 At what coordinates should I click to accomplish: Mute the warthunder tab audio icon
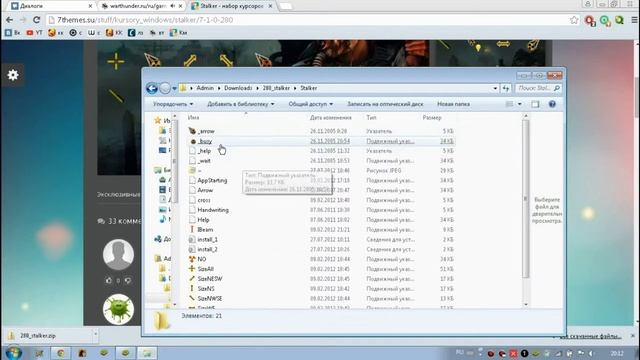tap(172, 6)
